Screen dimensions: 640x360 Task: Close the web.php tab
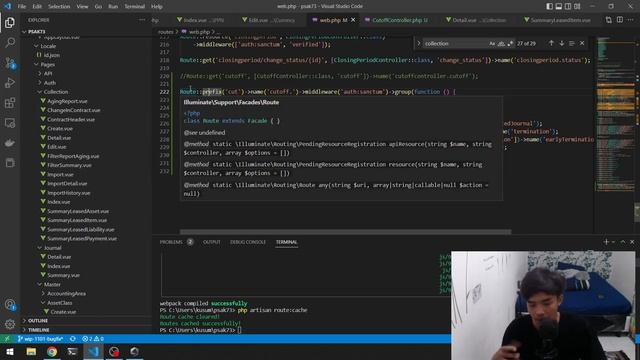353,20
